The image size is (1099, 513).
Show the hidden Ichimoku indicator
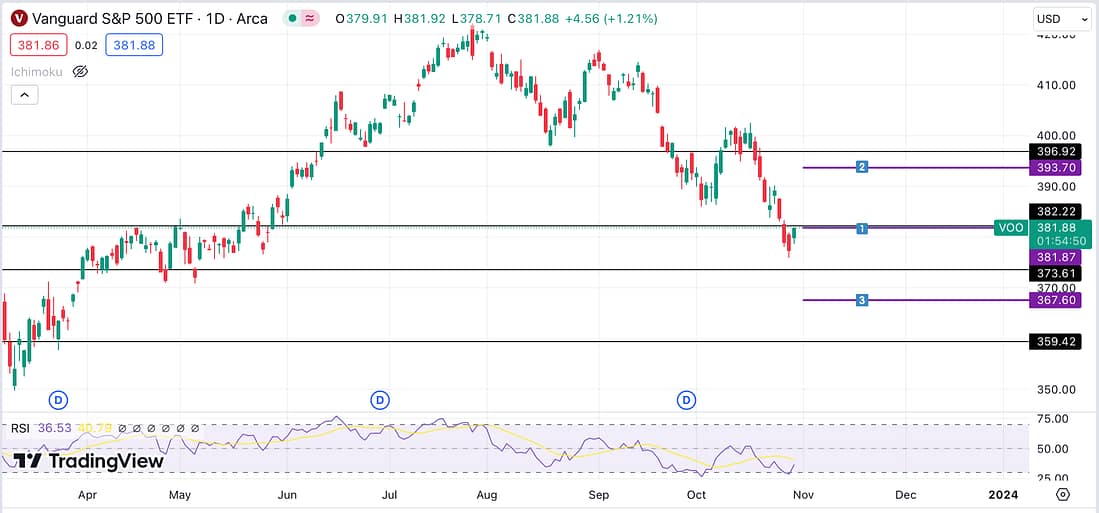coord(81,71)
